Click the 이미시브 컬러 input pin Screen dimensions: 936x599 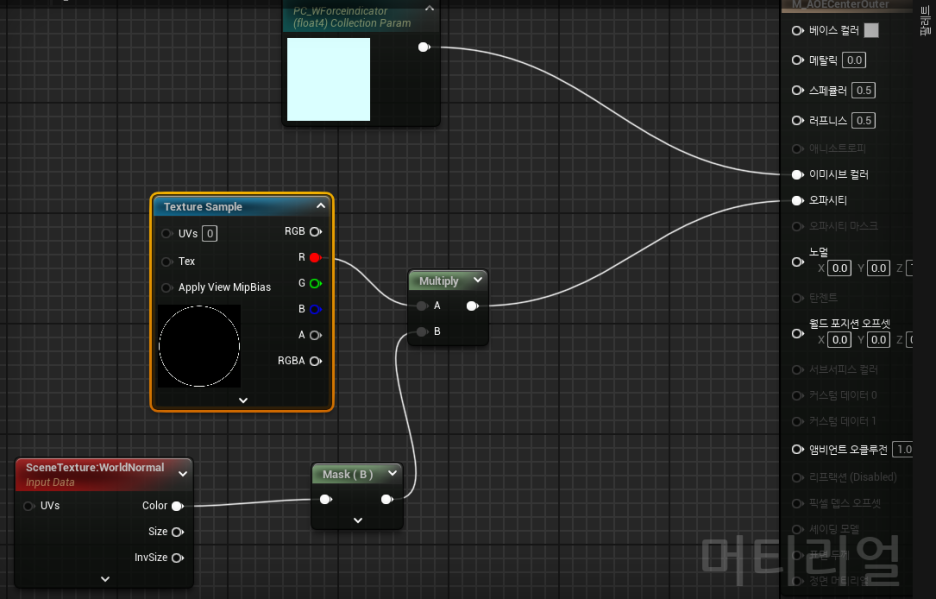click(798, 174)
